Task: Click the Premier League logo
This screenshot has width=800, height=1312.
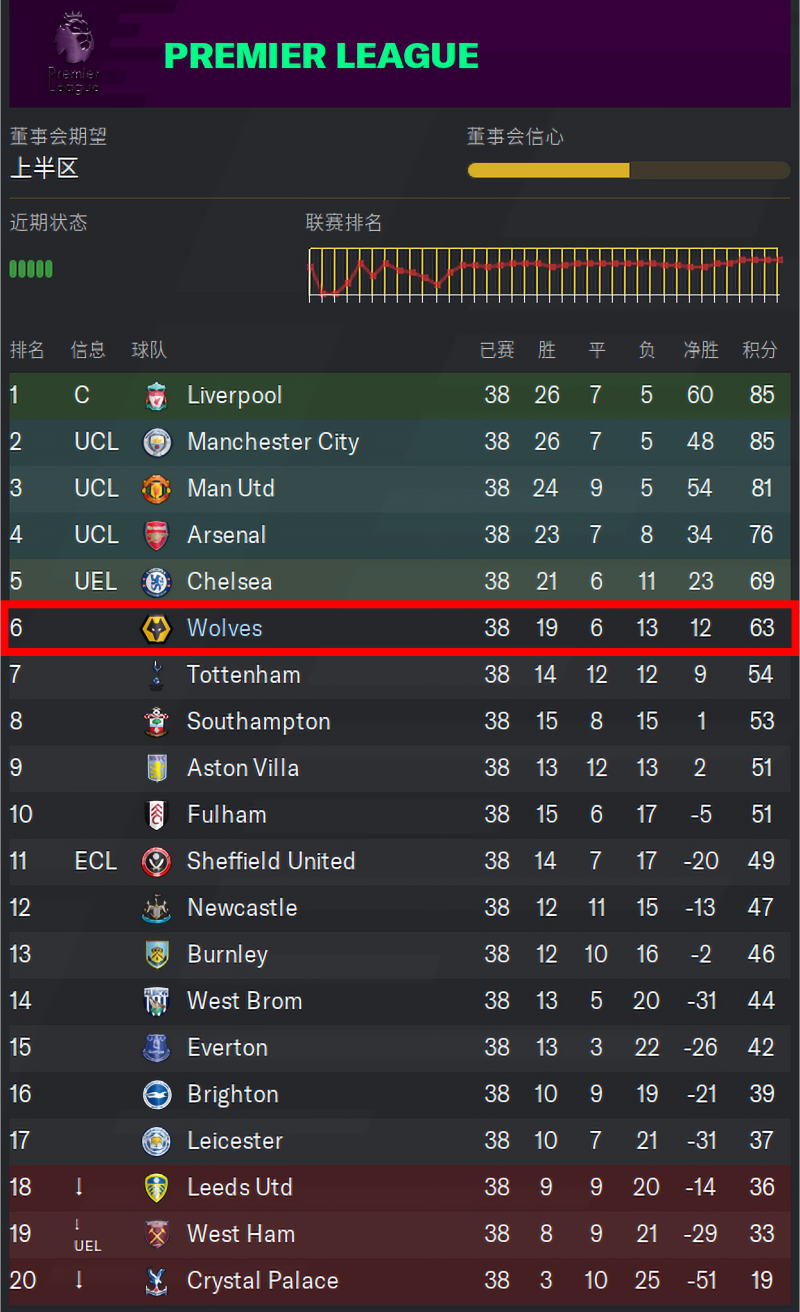Action: pos(74,52)
